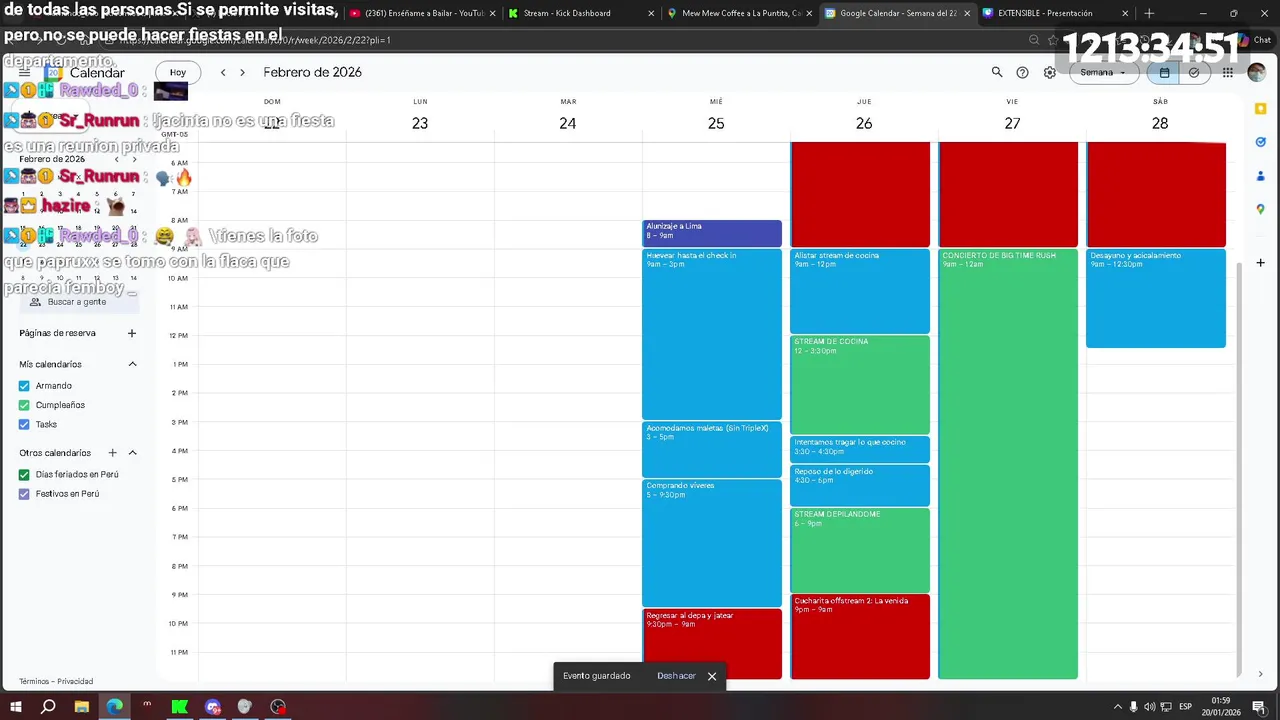
Task: Open the Privacidad link
Action: 75,681
